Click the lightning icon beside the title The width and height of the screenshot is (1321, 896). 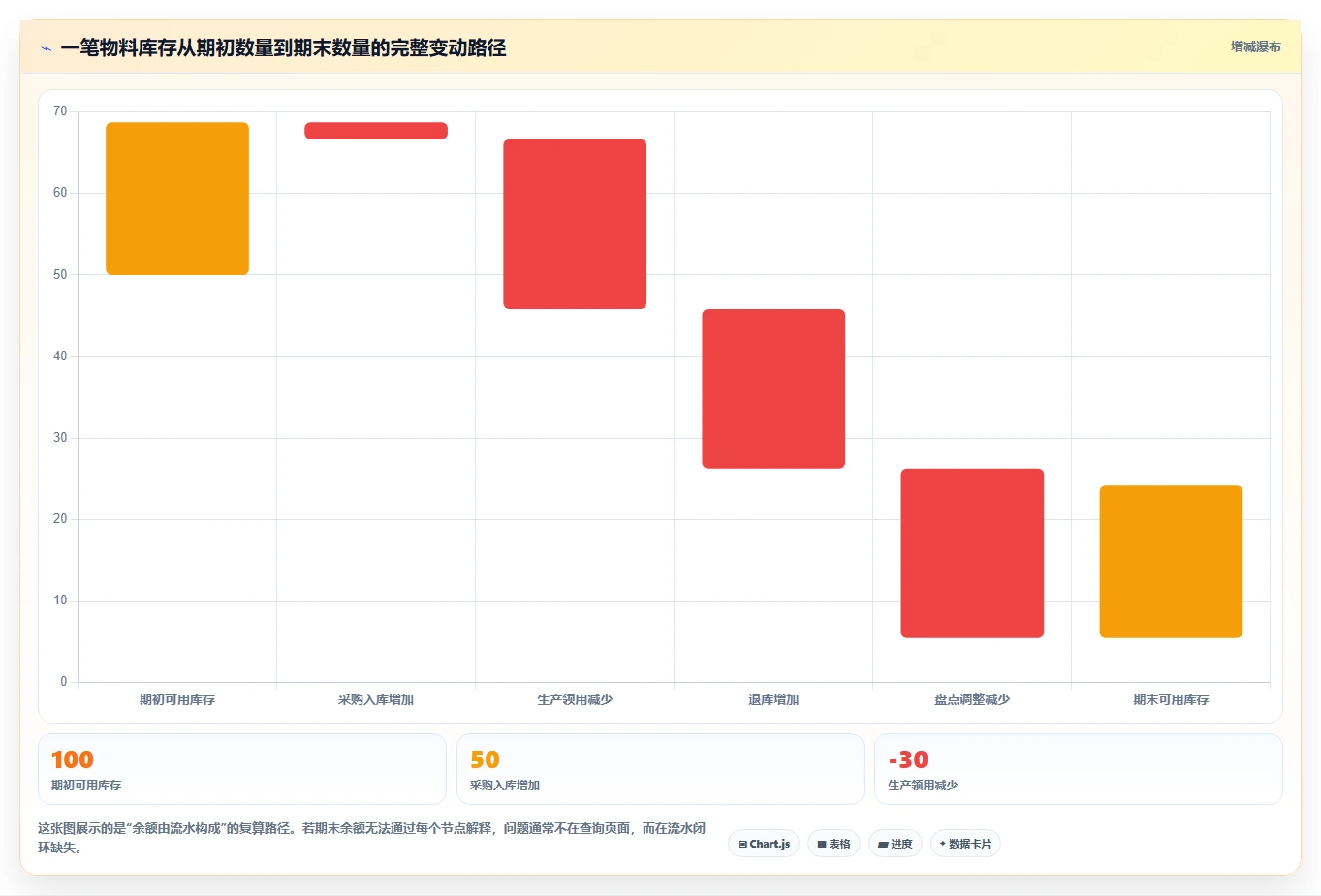click(46, 48)
